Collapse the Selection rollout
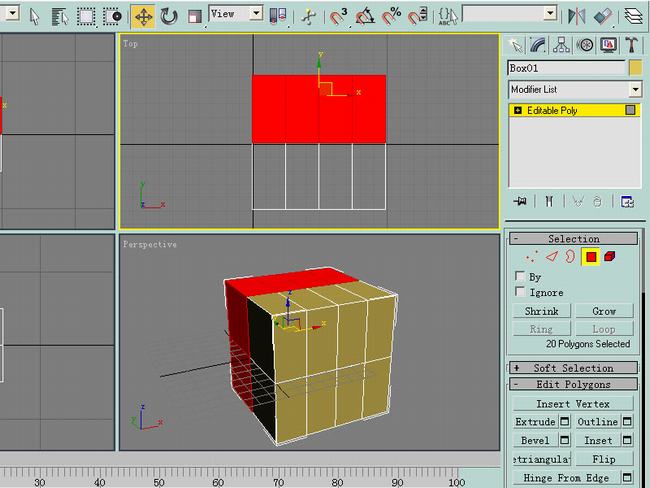Viewport: 650px width, 488px height. click(573, 239)
